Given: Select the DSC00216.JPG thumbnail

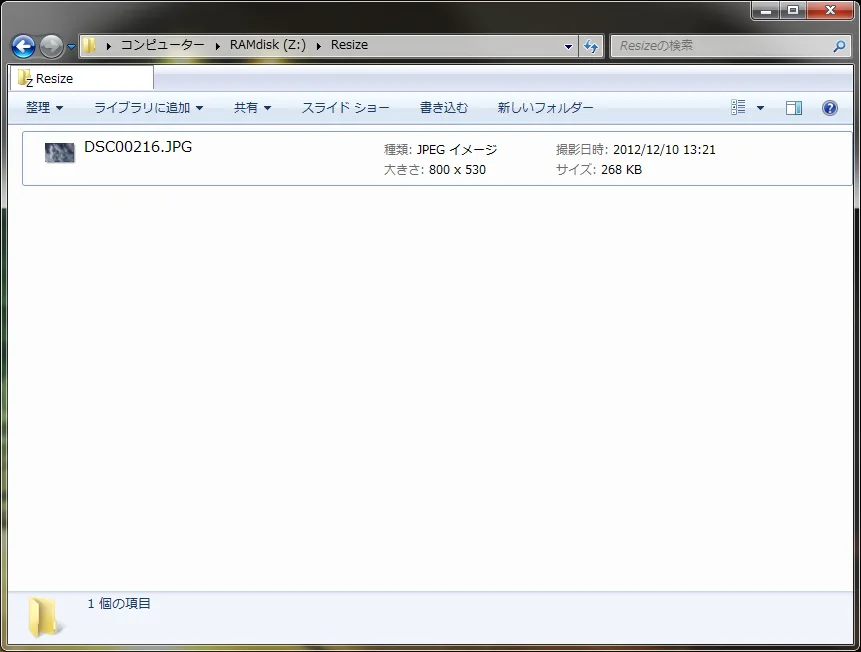Looking at the screenshot, I should tap(60, 153).
